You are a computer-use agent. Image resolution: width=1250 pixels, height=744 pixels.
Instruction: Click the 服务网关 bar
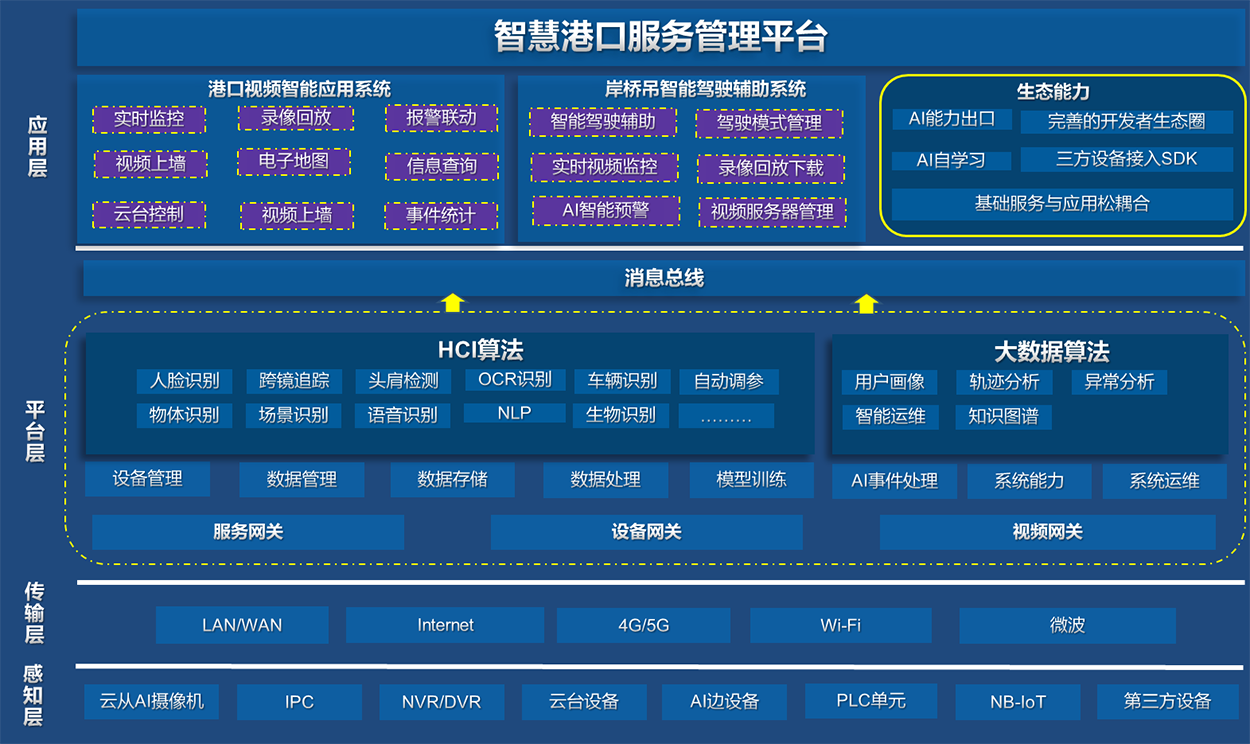248,532
